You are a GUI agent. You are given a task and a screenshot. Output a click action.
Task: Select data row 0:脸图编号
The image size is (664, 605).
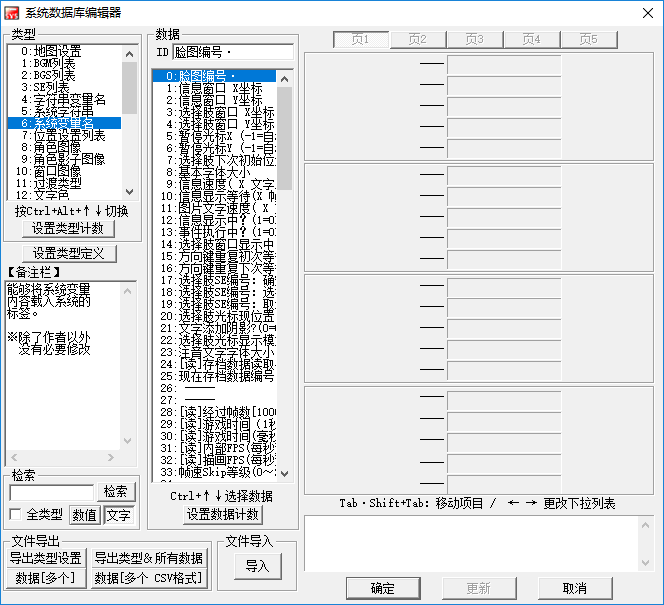pos(215,76)
